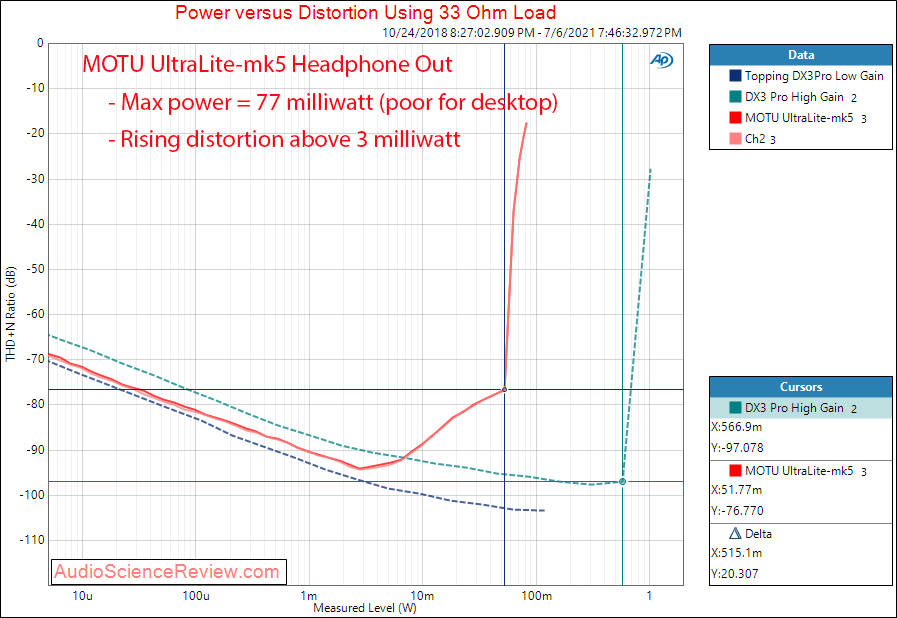Screen dimensions: 897x618
Task: Click the graph title 'Power versus Distortion Using 33 Ohm Load'
Action: pyautogui.click(x=366, y=12)
